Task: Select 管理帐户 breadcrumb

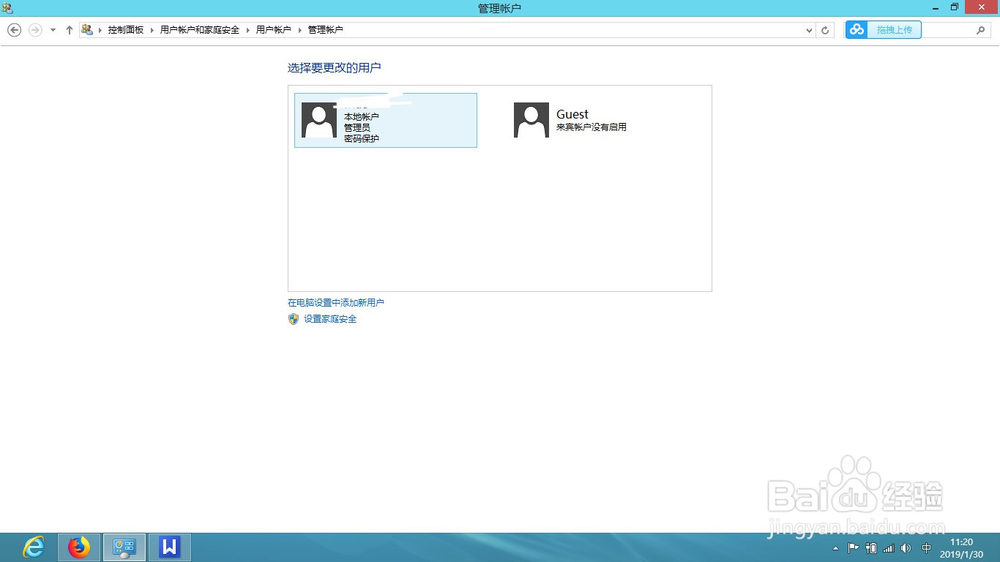Action: pos(325,30)
